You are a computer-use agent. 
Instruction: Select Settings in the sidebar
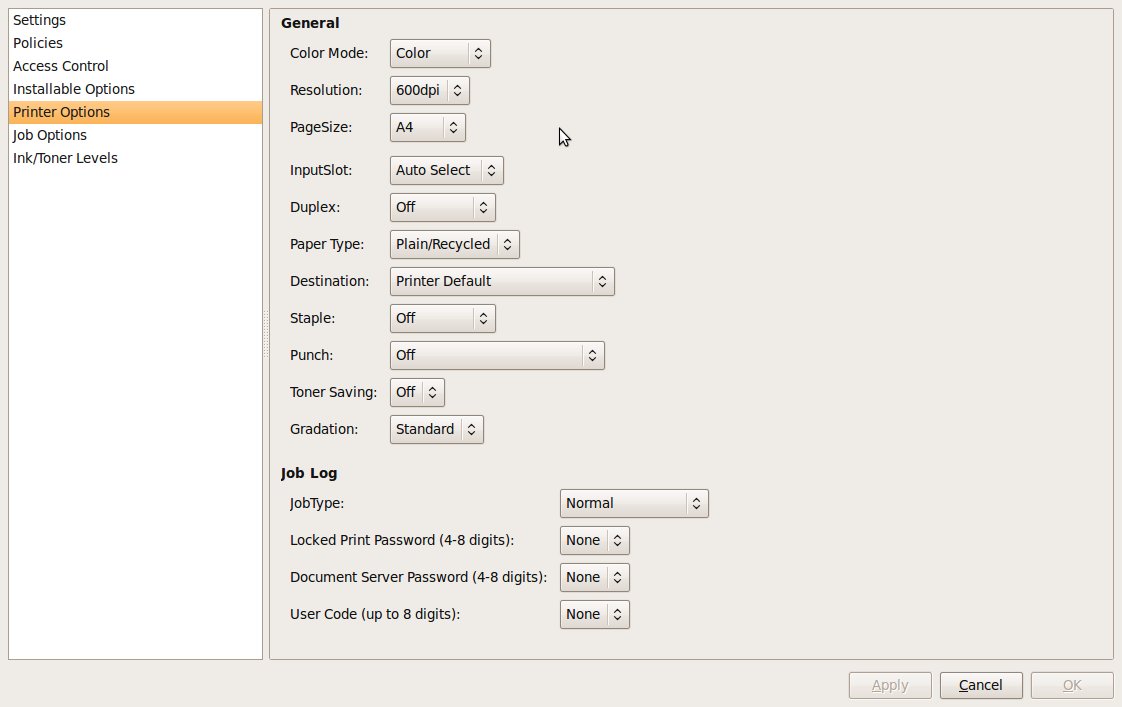coord(40,20)
